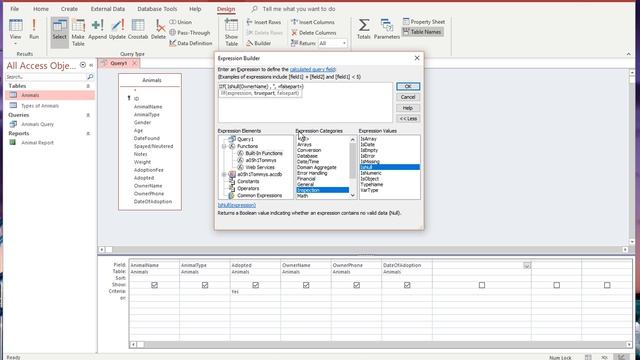The image size is (640, 360).
Task: Choose the Update query type
Action: (x=118, y=29)
